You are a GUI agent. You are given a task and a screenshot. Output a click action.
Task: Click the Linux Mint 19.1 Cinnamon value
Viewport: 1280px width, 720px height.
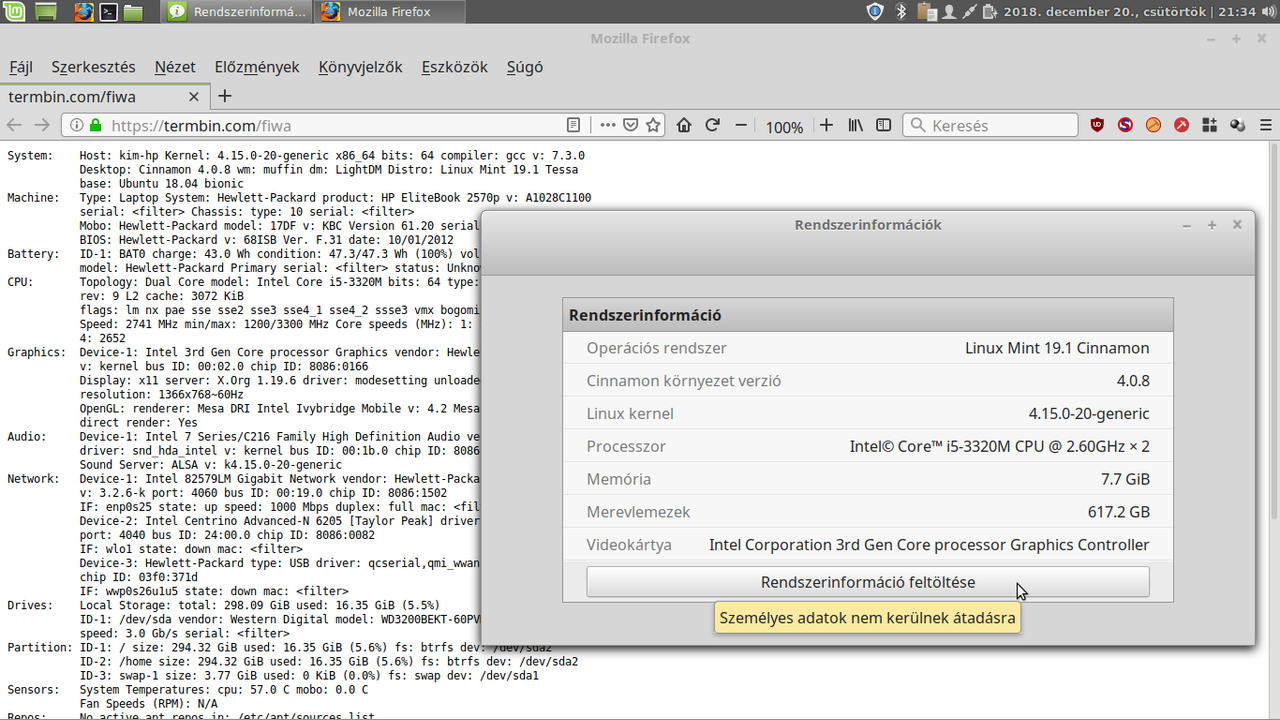pyautogui.click(x=1057, y=348)
